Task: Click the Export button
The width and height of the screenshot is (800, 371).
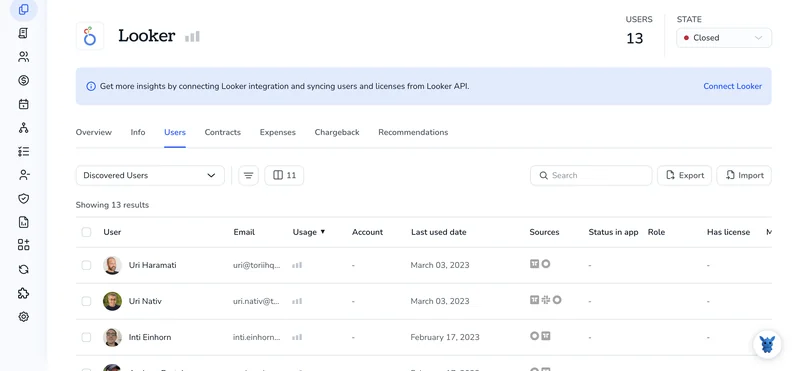Action: [x=684, y=175]
